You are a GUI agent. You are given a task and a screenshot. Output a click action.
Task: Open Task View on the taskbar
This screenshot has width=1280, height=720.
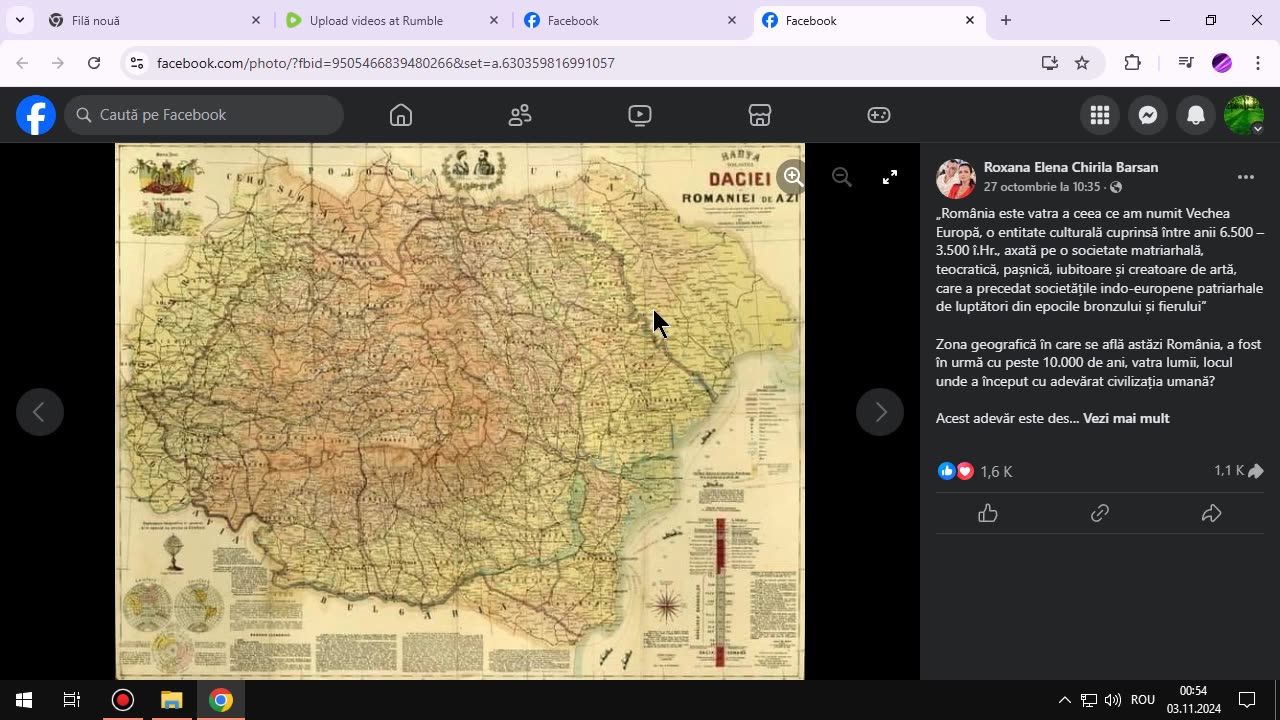pyautogui.click(x=72, y=700)
